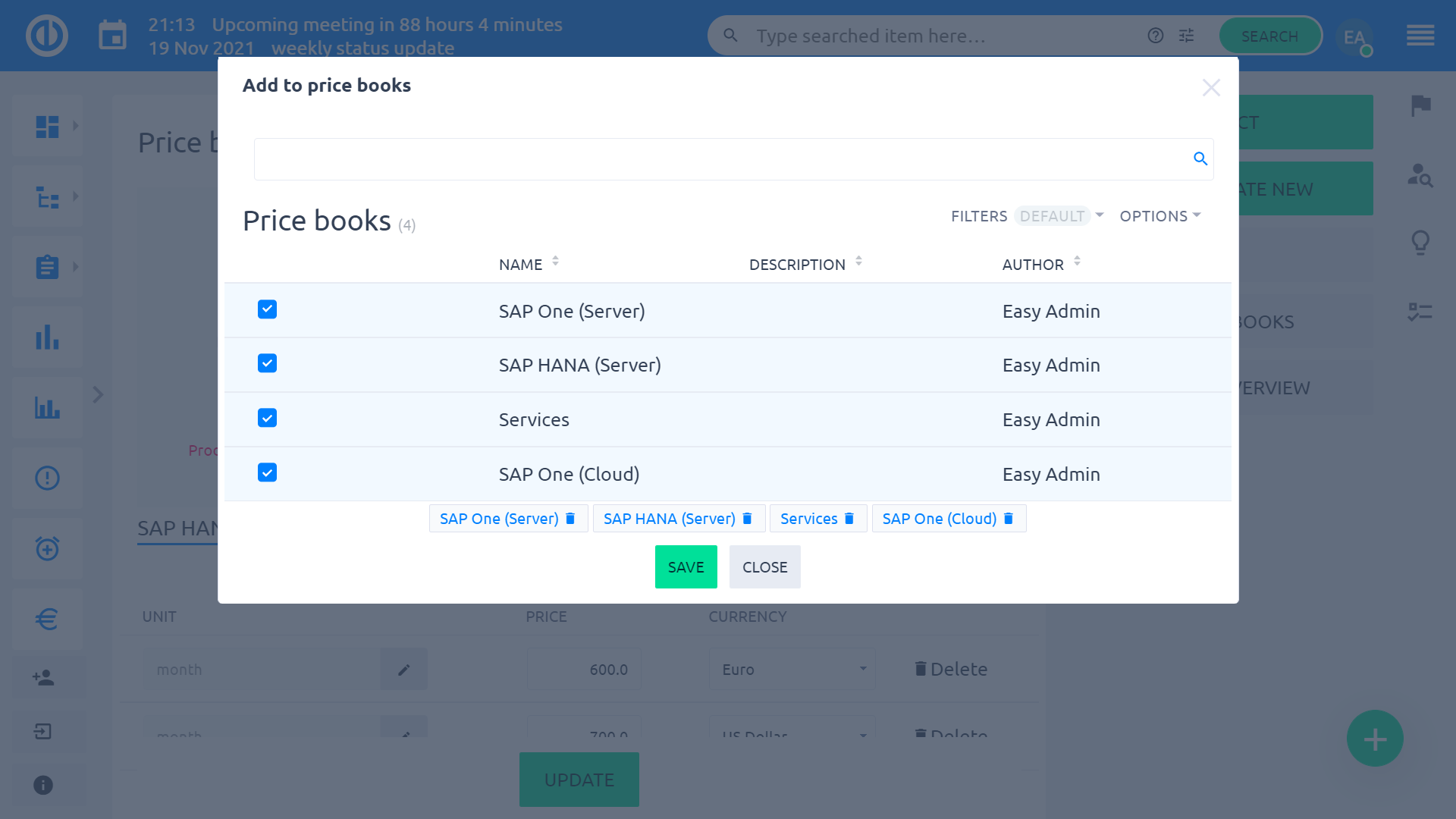The width and height of the screenshot is (1456, 819).
Task: Click the top bar SEARCH button
Action: (1270, 36)
